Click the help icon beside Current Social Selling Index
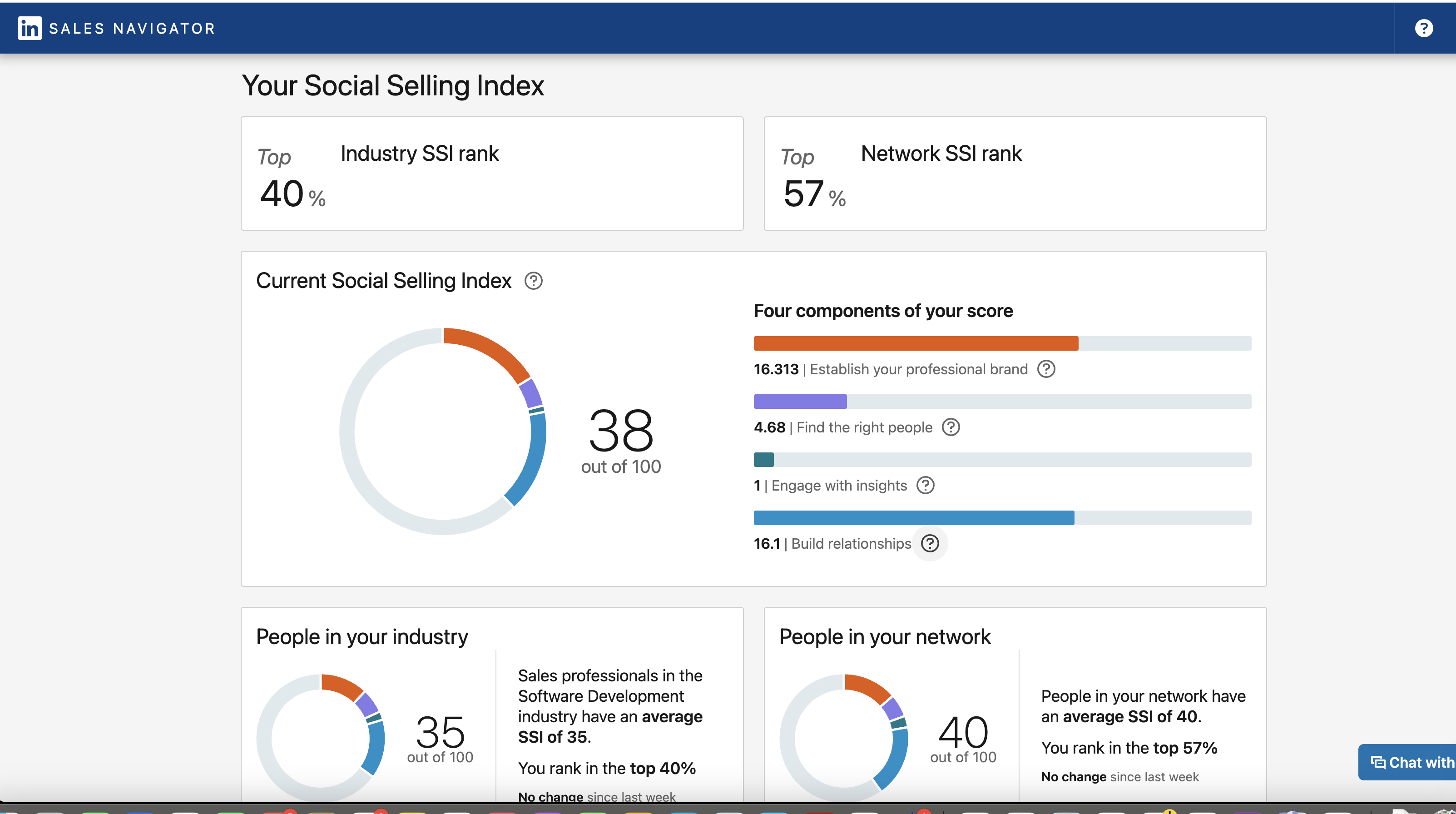The width and height of the screenshot is (1456, 814). tap(533, 281)
